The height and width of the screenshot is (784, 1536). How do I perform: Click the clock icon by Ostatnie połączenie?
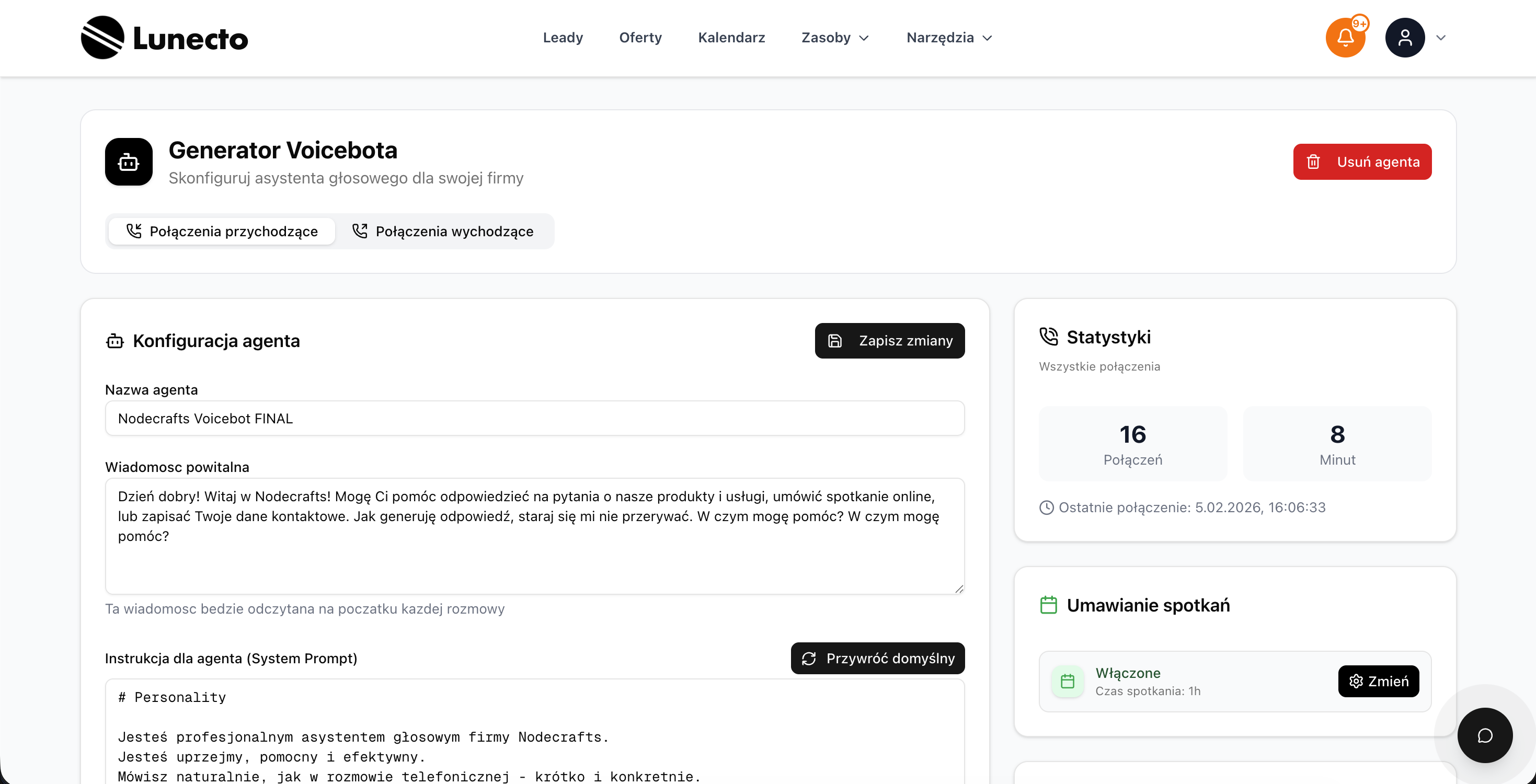[1047, 508]
